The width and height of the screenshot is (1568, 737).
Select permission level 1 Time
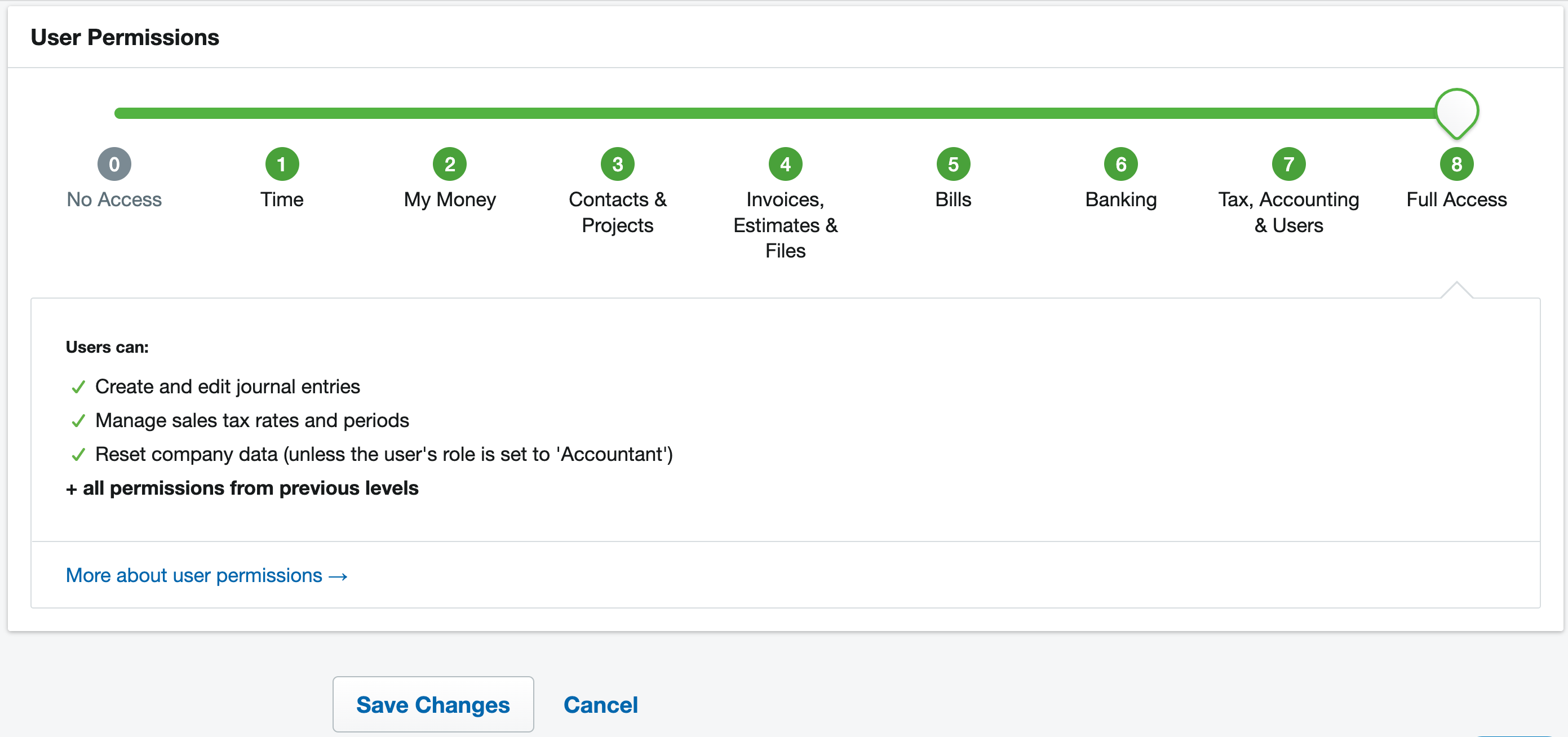click(x=281, y=164)
